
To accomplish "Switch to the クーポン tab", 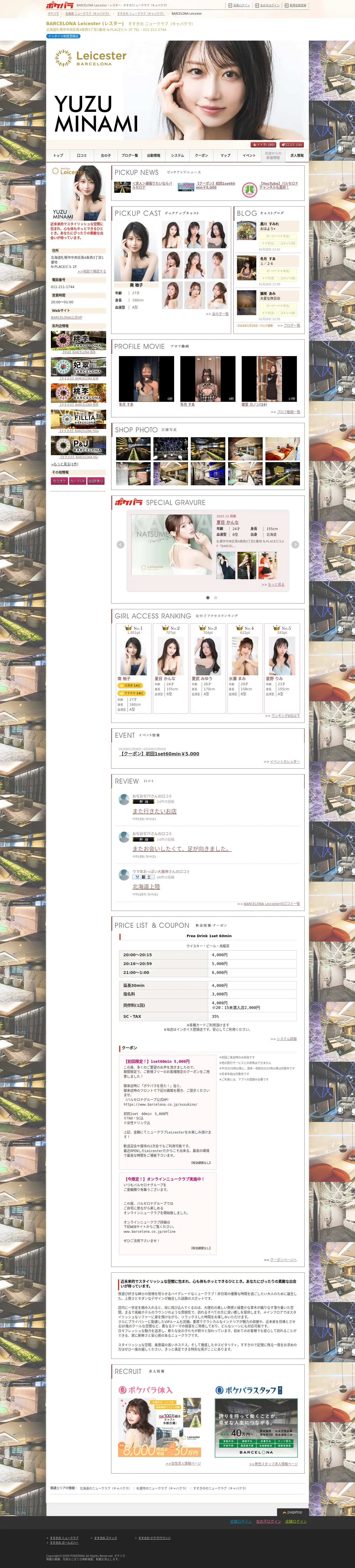I will (201, 155).
